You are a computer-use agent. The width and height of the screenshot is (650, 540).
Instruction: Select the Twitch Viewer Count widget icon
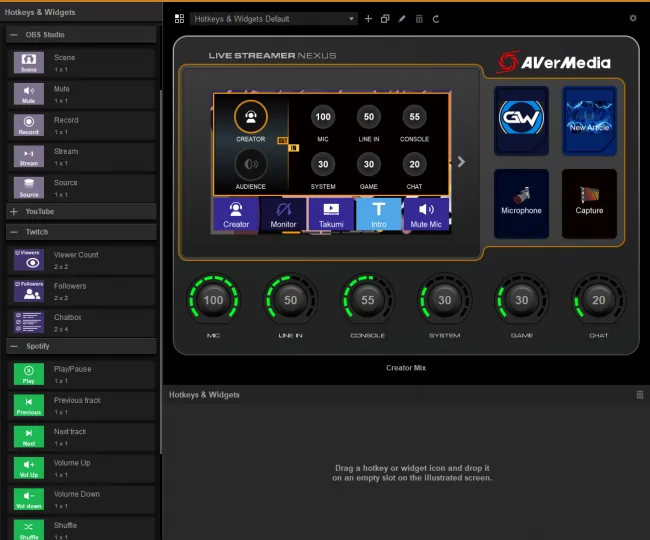(x=29, y=260)
